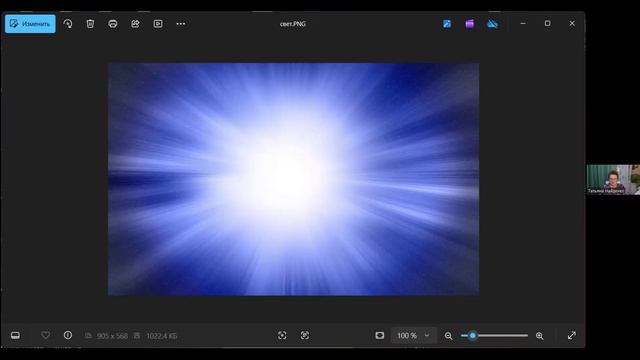Image resolution: width=640 pixels, height=360 pixels.
Task: Open the share icon in the toolbar
Action: point(135,24)
